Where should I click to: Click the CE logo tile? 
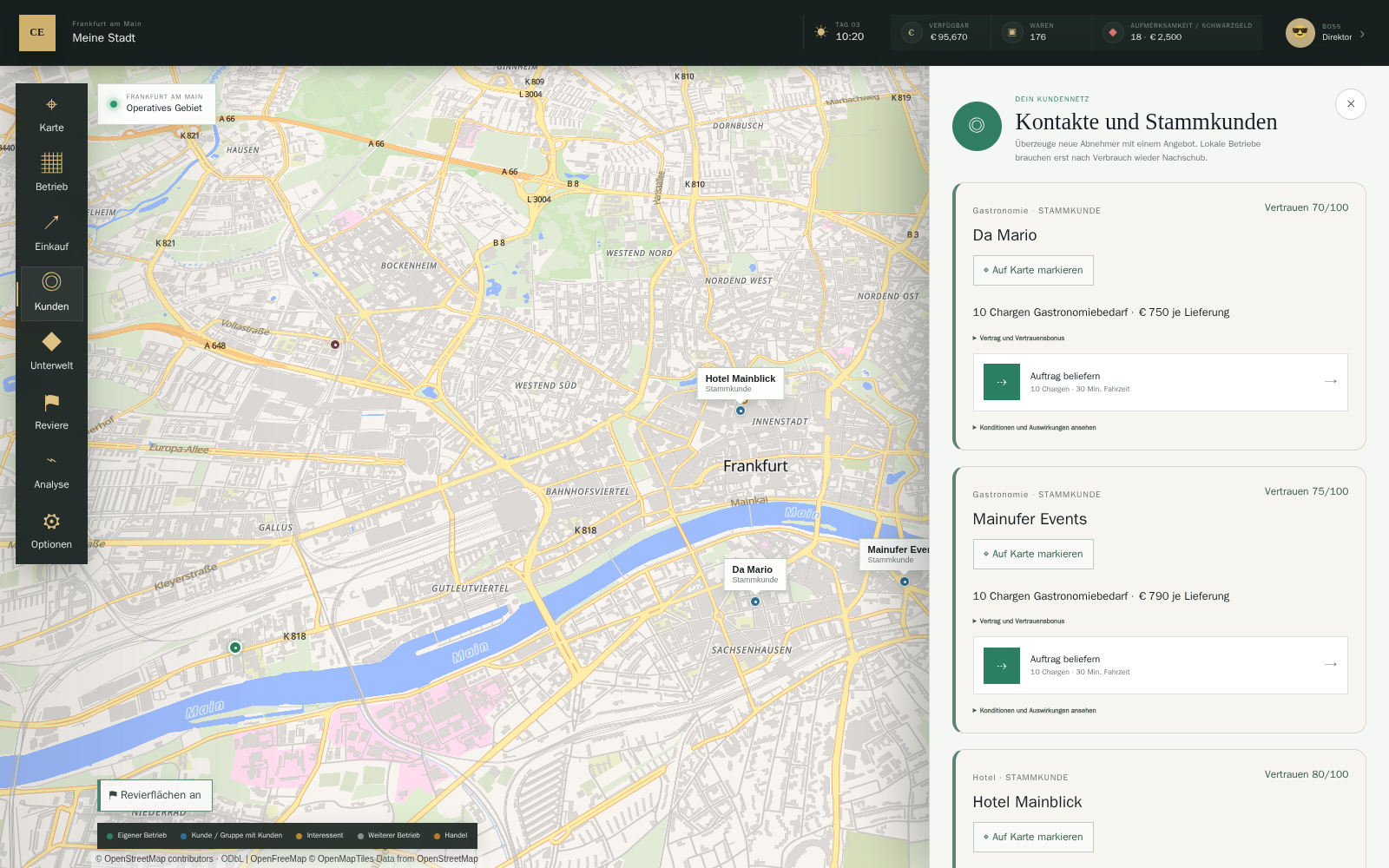point(37,33)
